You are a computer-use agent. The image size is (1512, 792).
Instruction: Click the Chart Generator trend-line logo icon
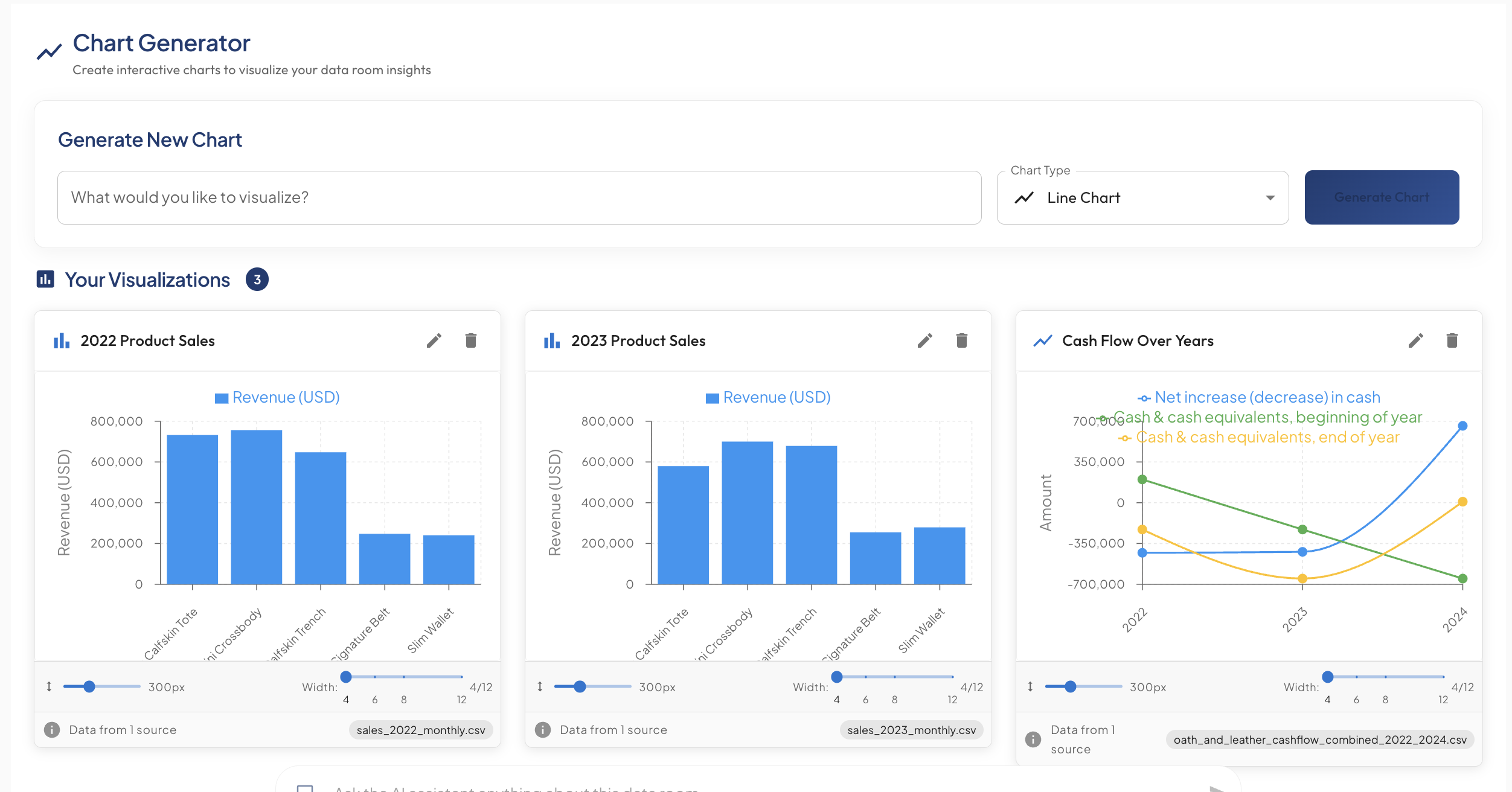tap(50, 52)
